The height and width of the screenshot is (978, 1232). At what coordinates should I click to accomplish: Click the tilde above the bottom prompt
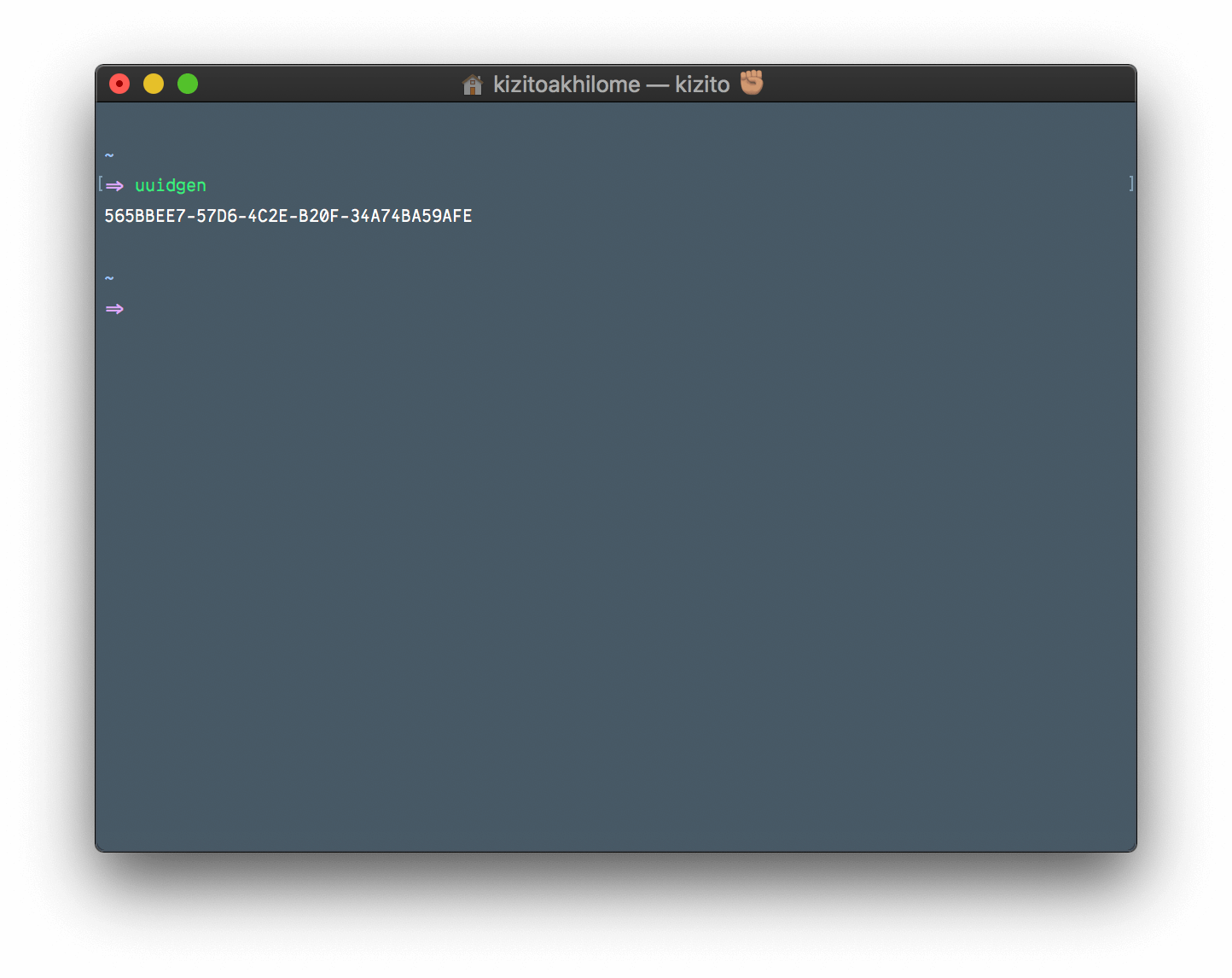click(108, 277)
